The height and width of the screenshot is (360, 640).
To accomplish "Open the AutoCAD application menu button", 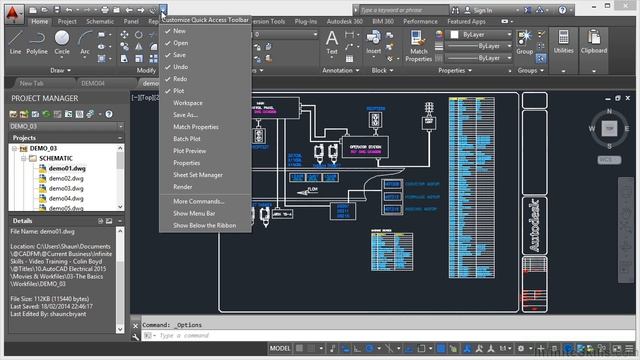I will point(13,13).
